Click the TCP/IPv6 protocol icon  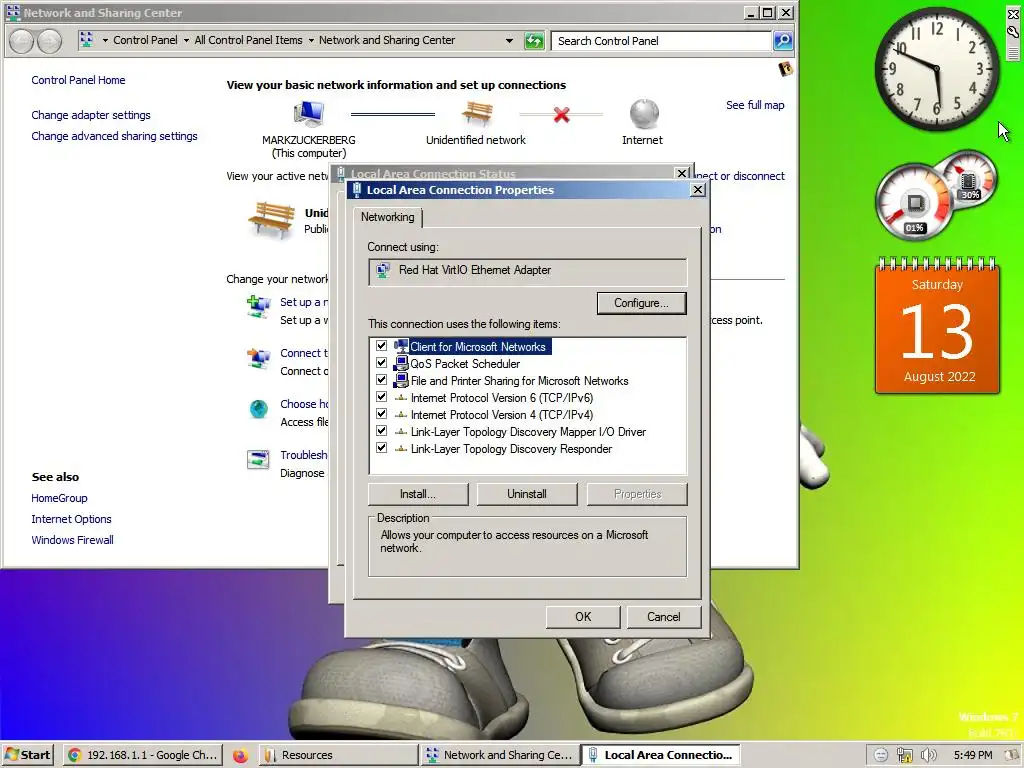pyautogui.click(x=401, y=398)
